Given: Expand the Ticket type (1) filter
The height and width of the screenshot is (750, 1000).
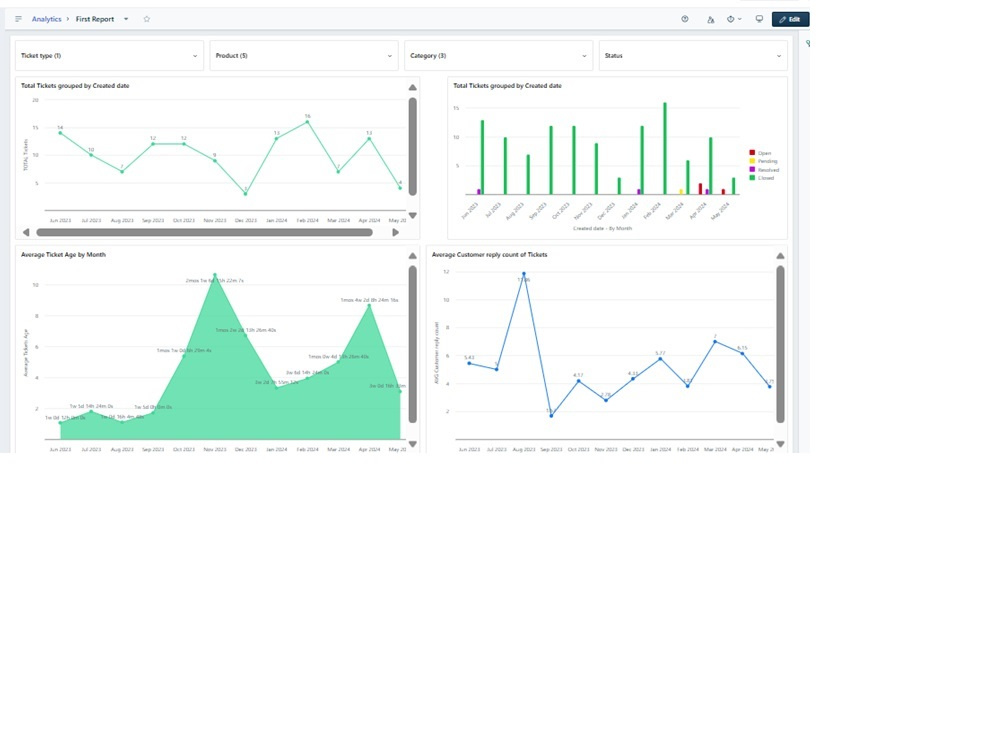Looking at the screenshot, I should [109, 55].
